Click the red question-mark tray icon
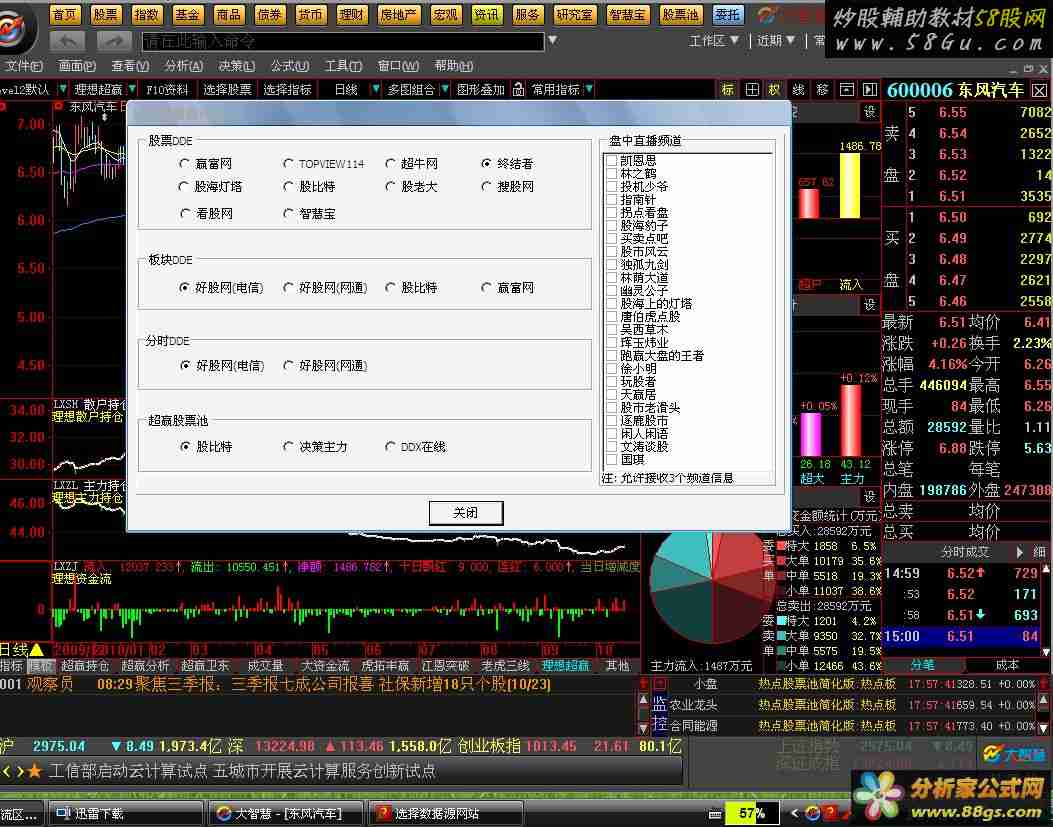The height and width of the screenshot is (827, 1053). tap(830, 814)
